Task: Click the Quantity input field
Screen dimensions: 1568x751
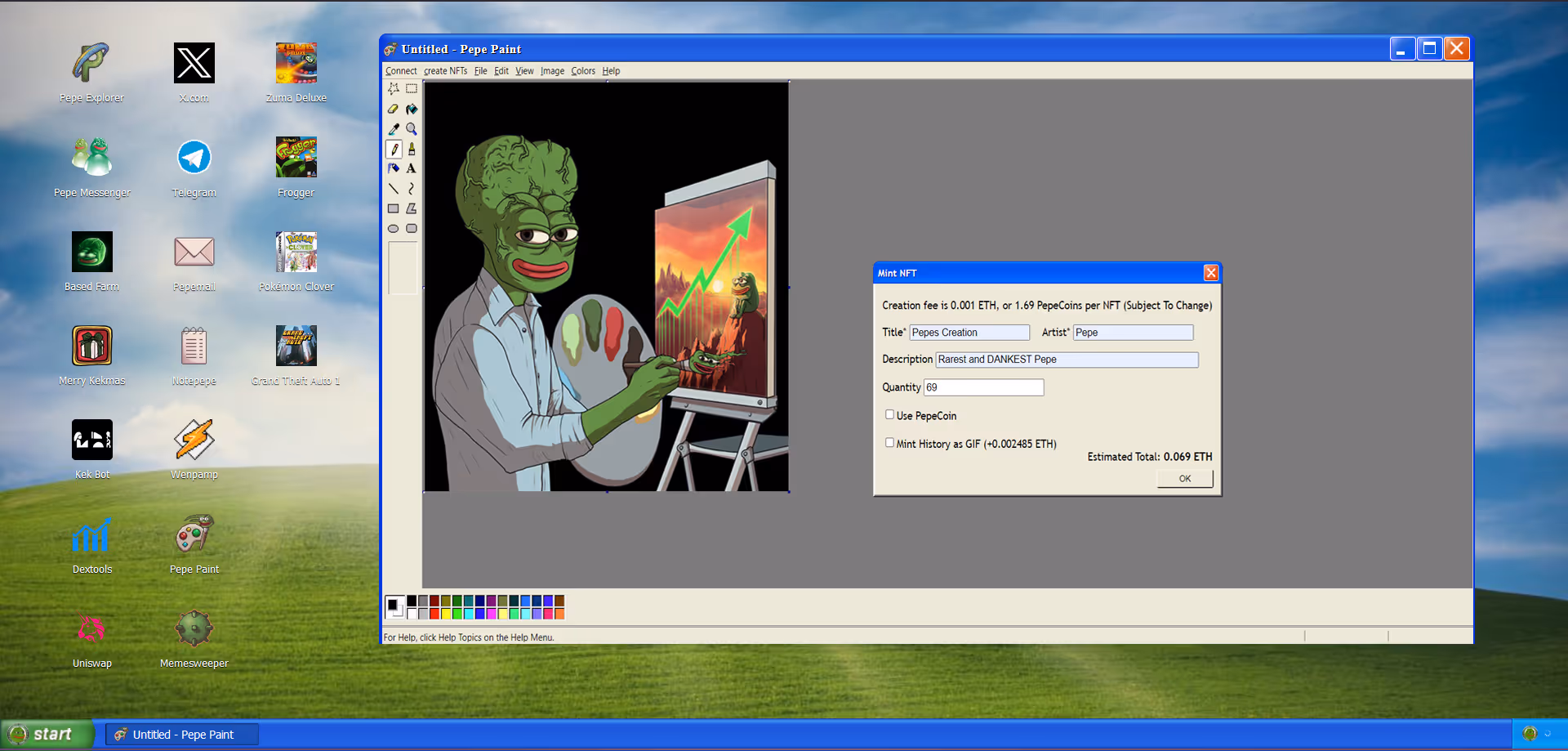Action: coord(983,387)
